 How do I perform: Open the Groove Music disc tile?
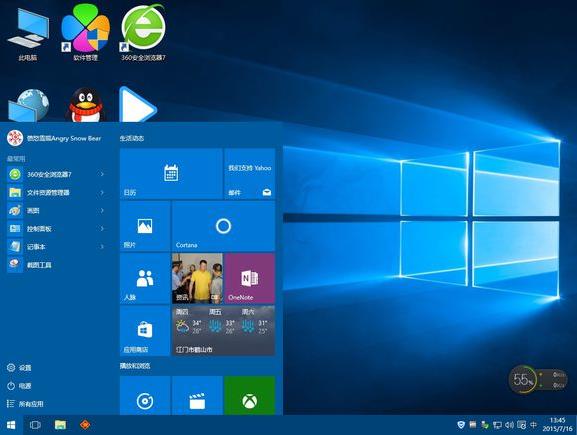[x=145, y=396]
